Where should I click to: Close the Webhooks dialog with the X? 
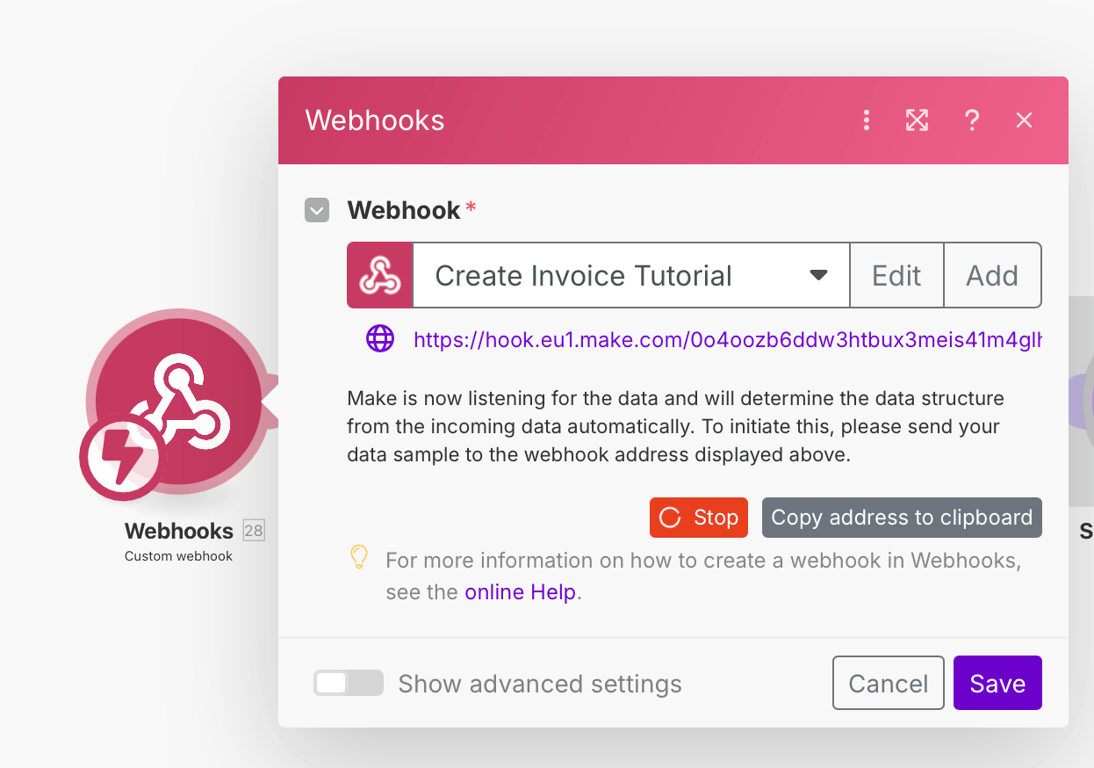click(x=1024, y=120)
